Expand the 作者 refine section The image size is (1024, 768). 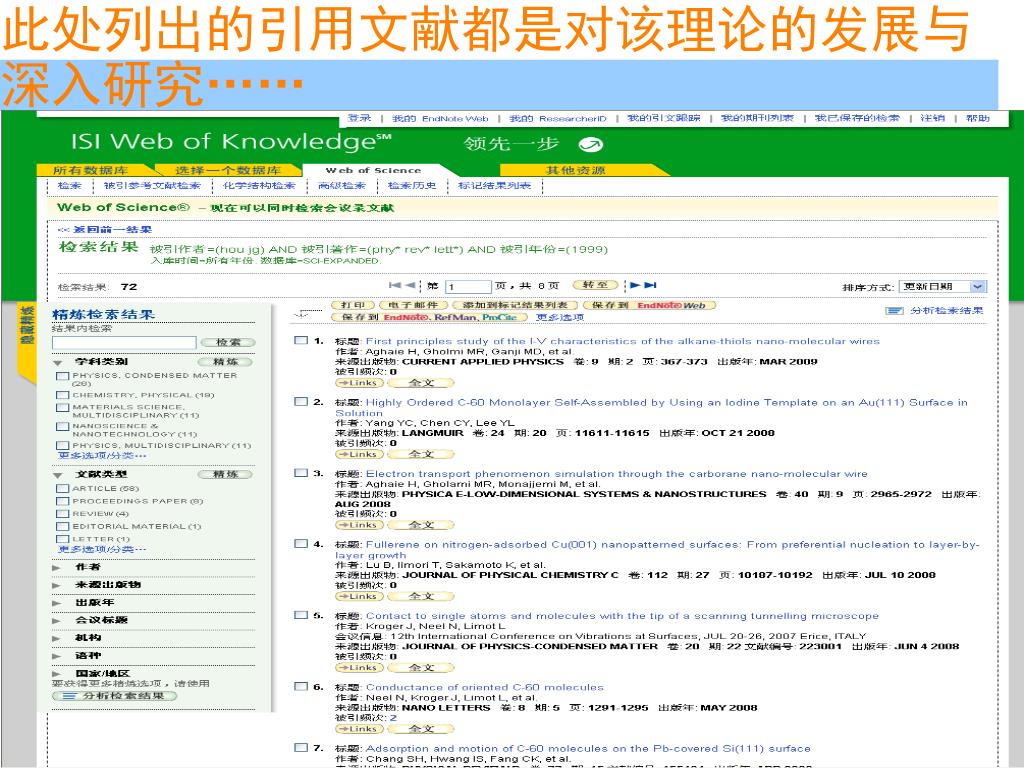57,567
